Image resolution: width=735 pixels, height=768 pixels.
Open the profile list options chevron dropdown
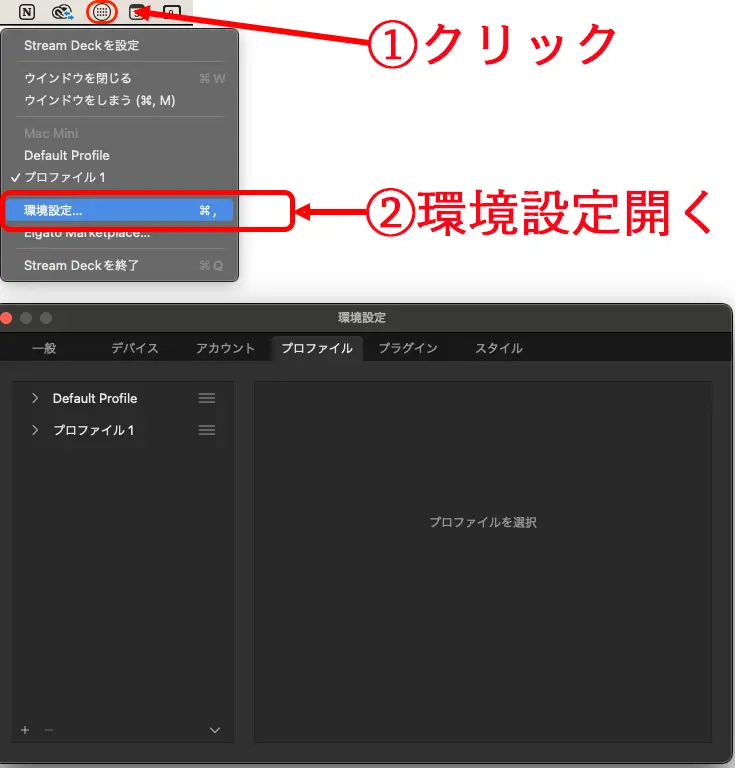click(x=214, y=730)
